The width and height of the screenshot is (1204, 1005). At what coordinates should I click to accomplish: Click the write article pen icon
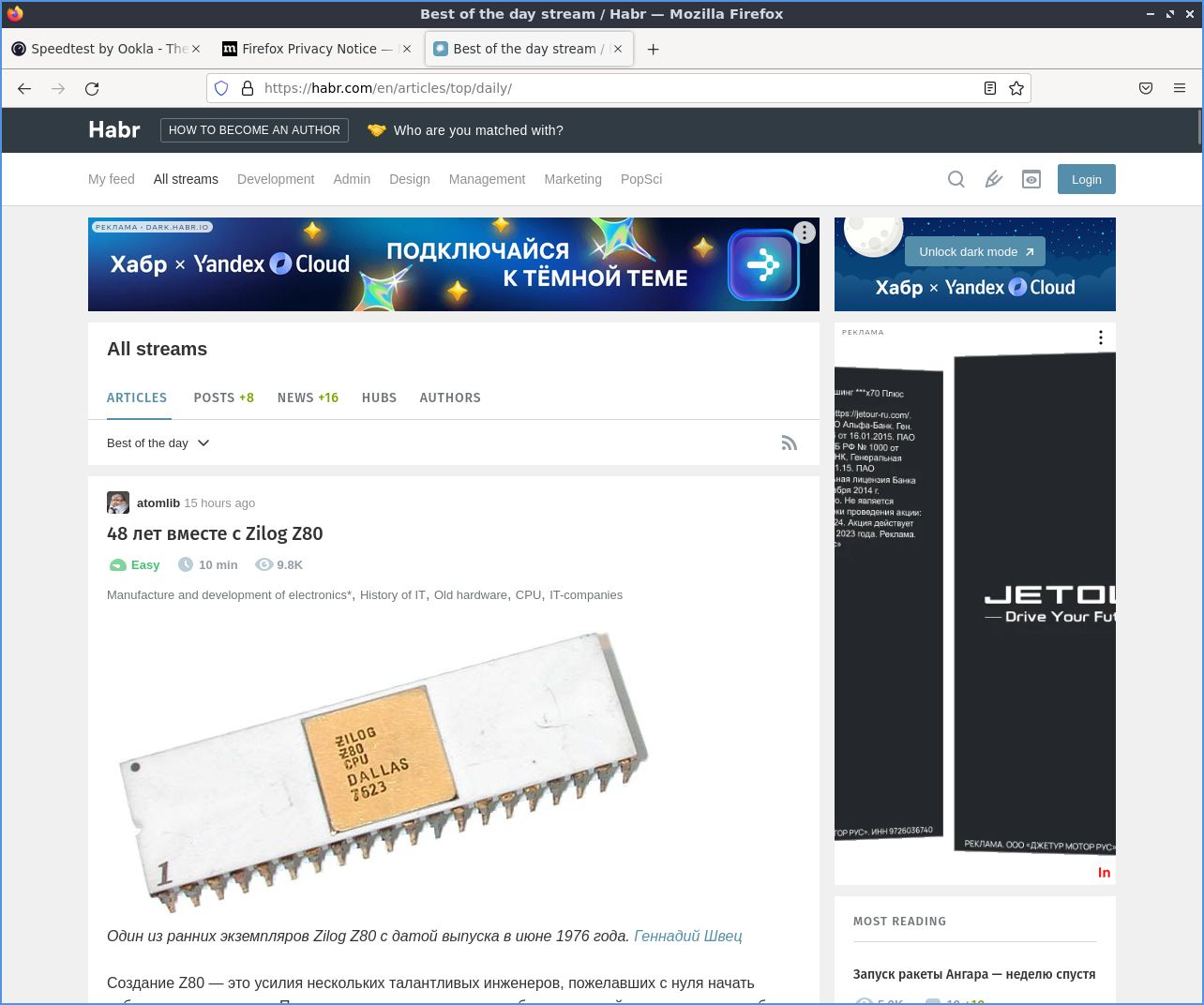(994, 179)
